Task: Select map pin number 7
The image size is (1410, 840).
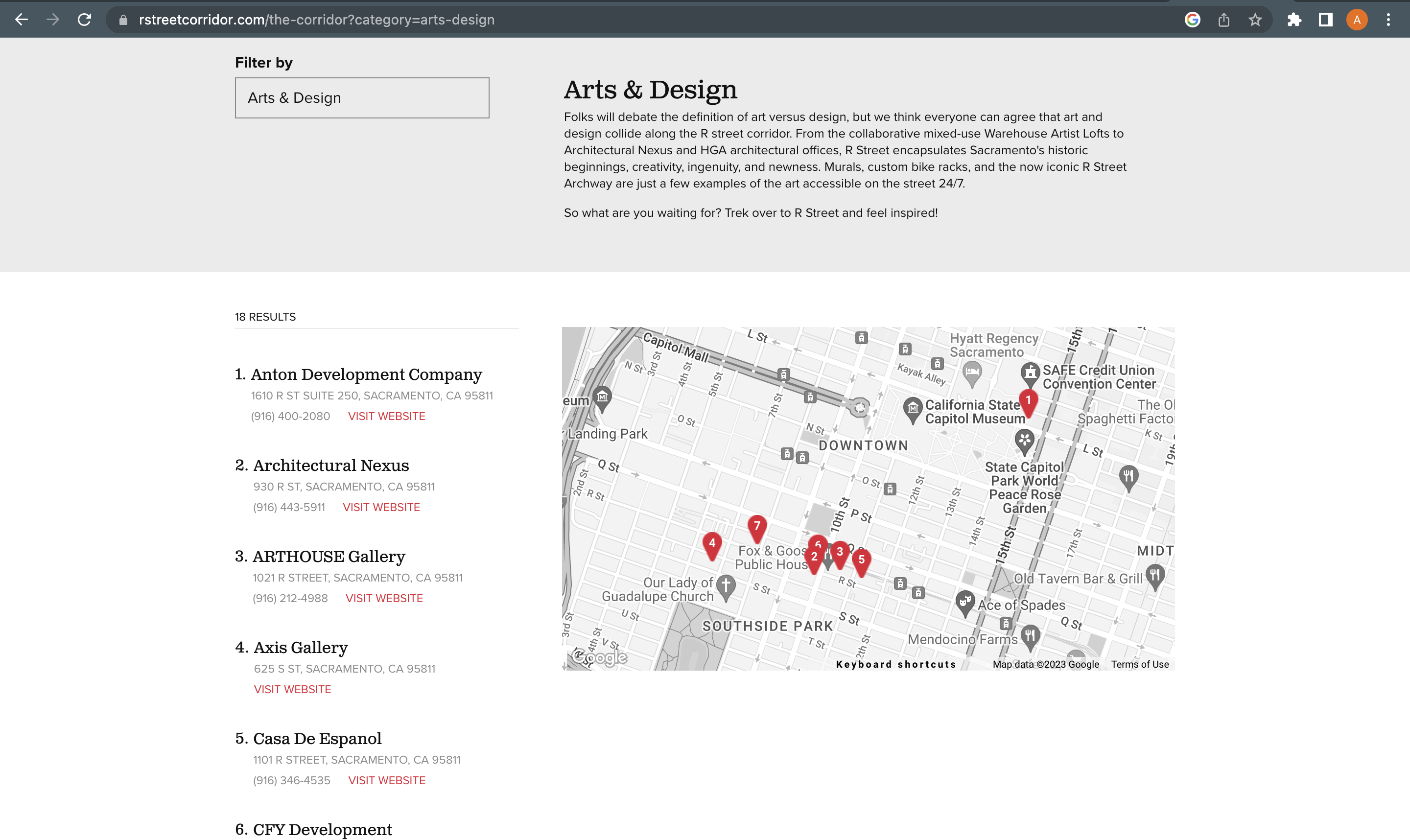Action: click(x=757, y=528)
